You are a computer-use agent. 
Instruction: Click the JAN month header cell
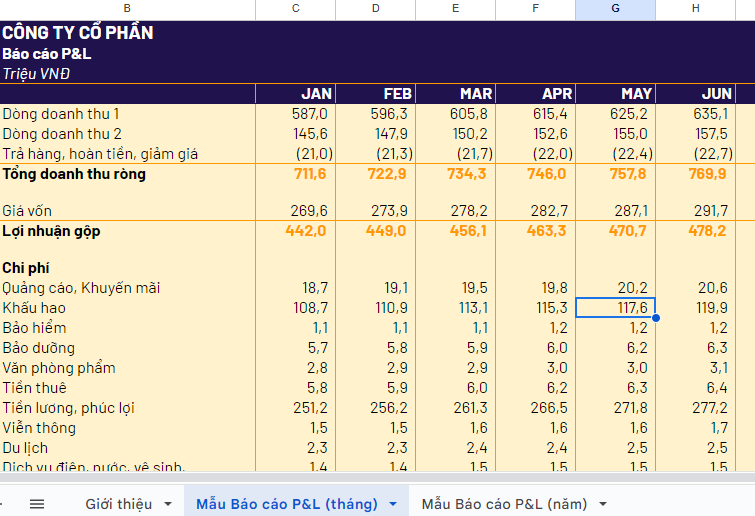click(x=295, y=93)
